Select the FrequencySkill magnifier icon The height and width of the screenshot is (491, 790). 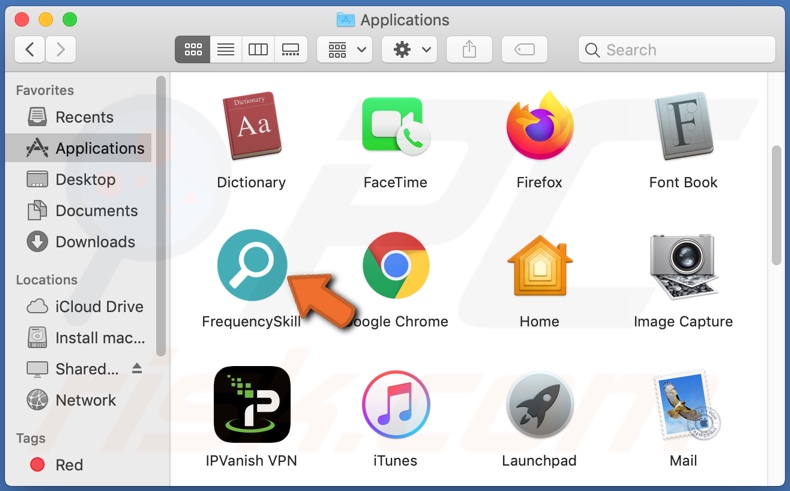pyautogui.click(x=252, y=265)
